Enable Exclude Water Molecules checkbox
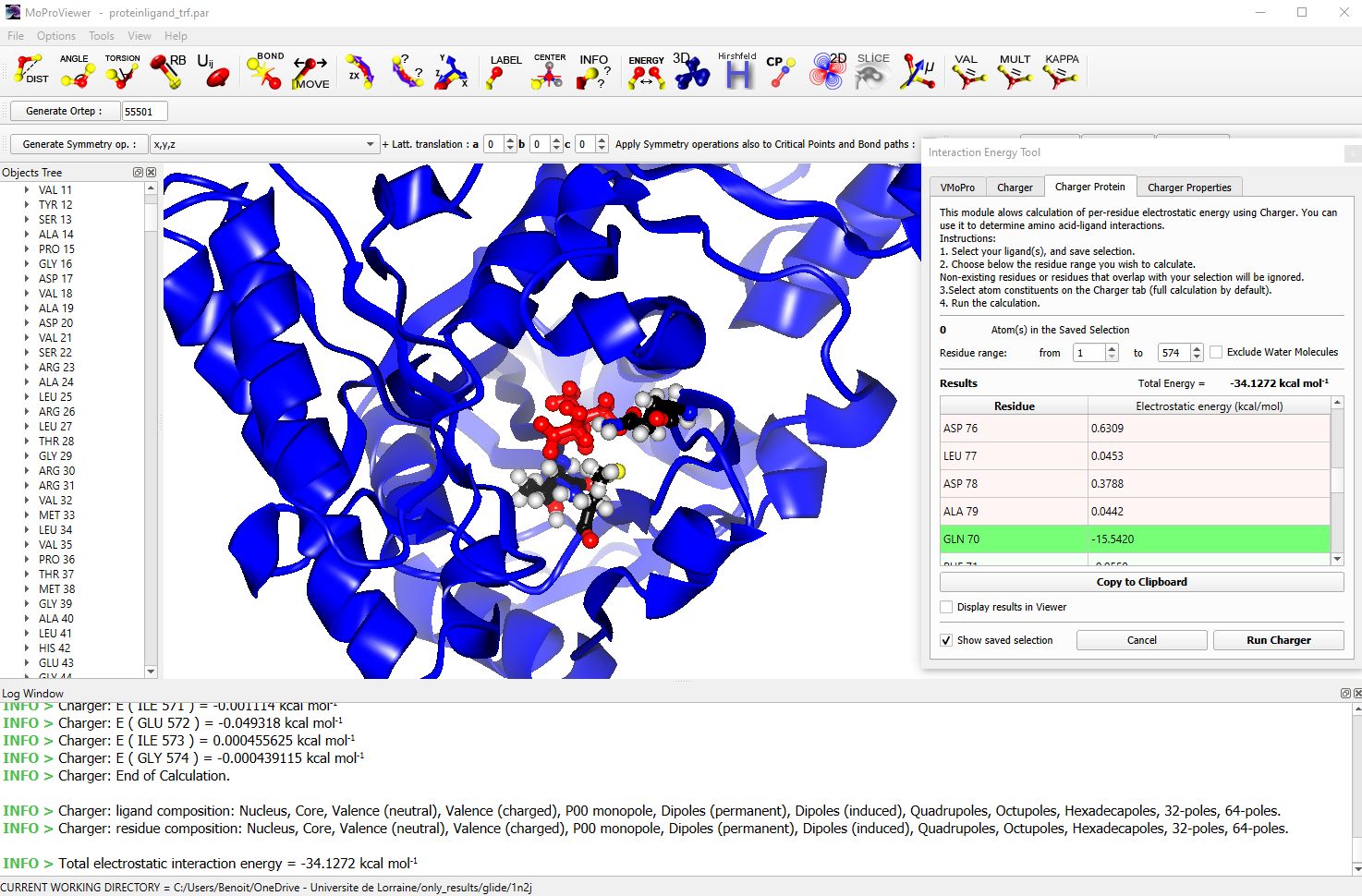 [x=1216, y=352]
